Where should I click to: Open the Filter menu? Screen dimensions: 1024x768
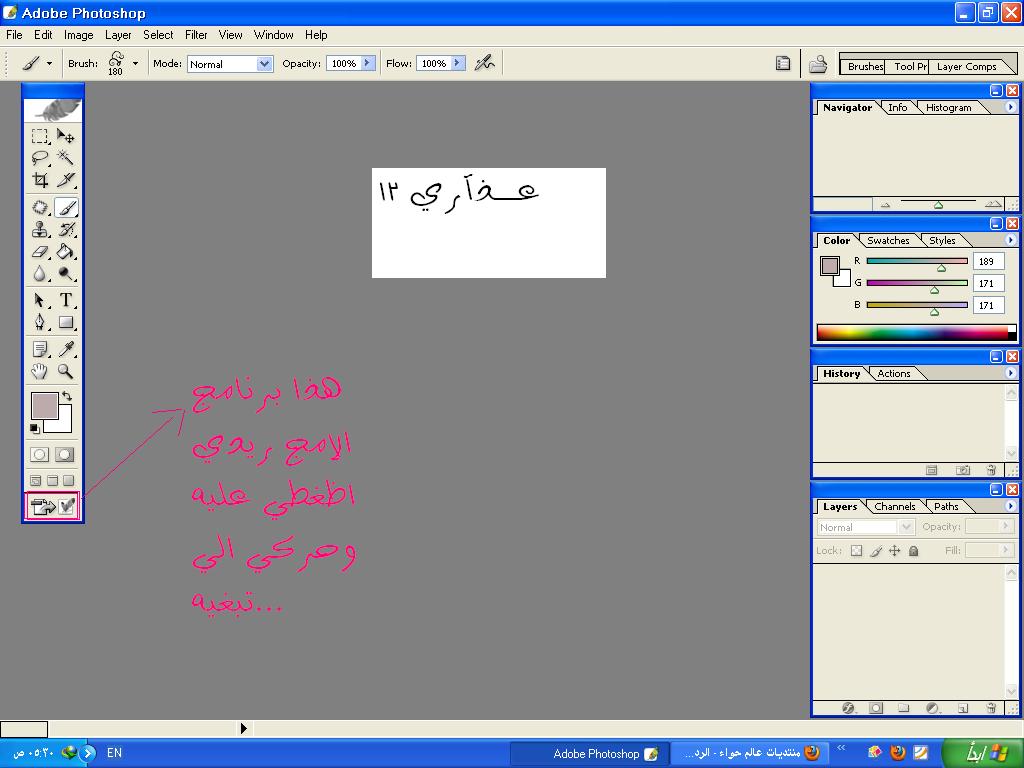point(196,35)
